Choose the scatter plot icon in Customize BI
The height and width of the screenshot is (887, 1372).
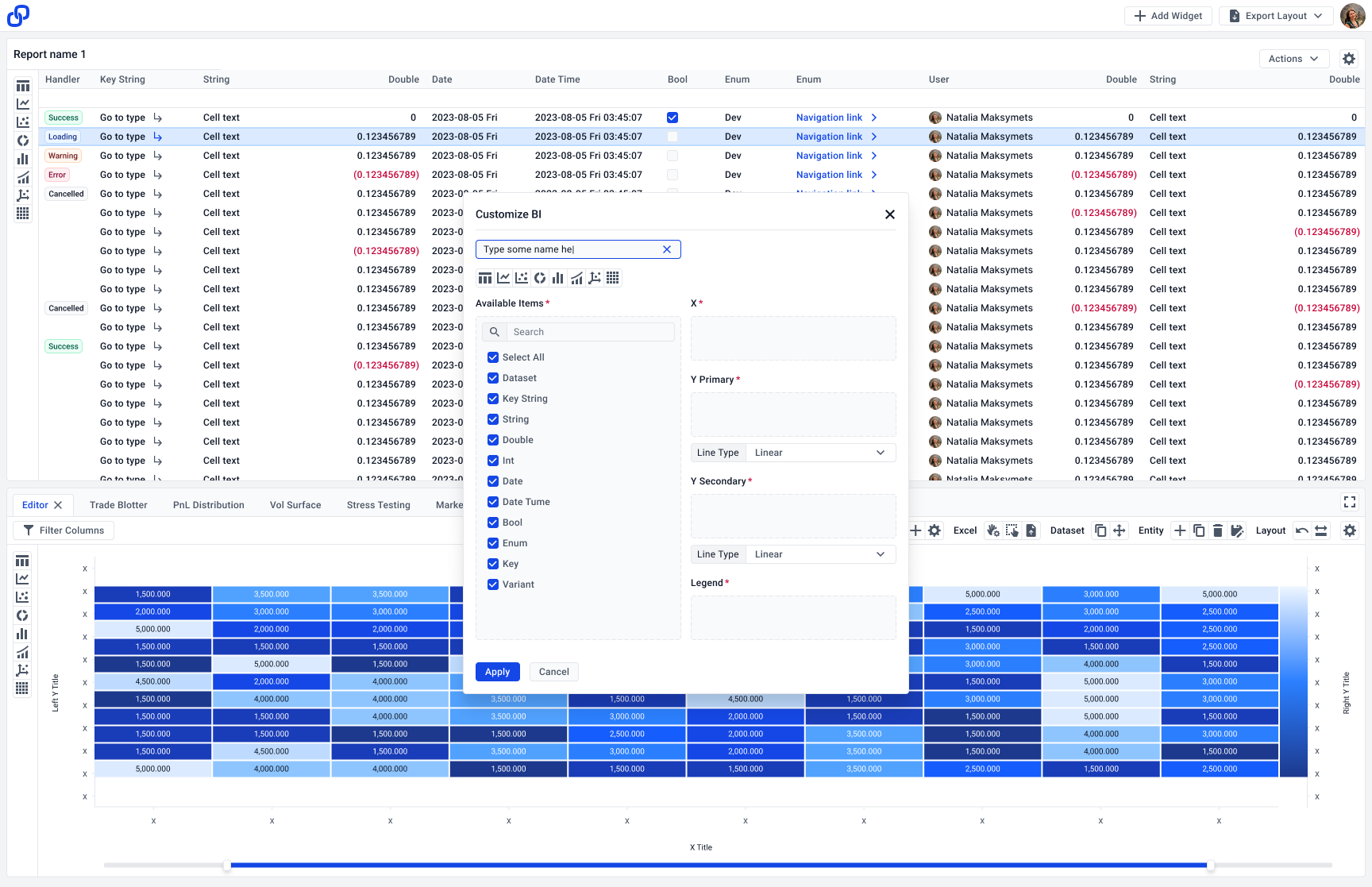[x=522, y=278]
